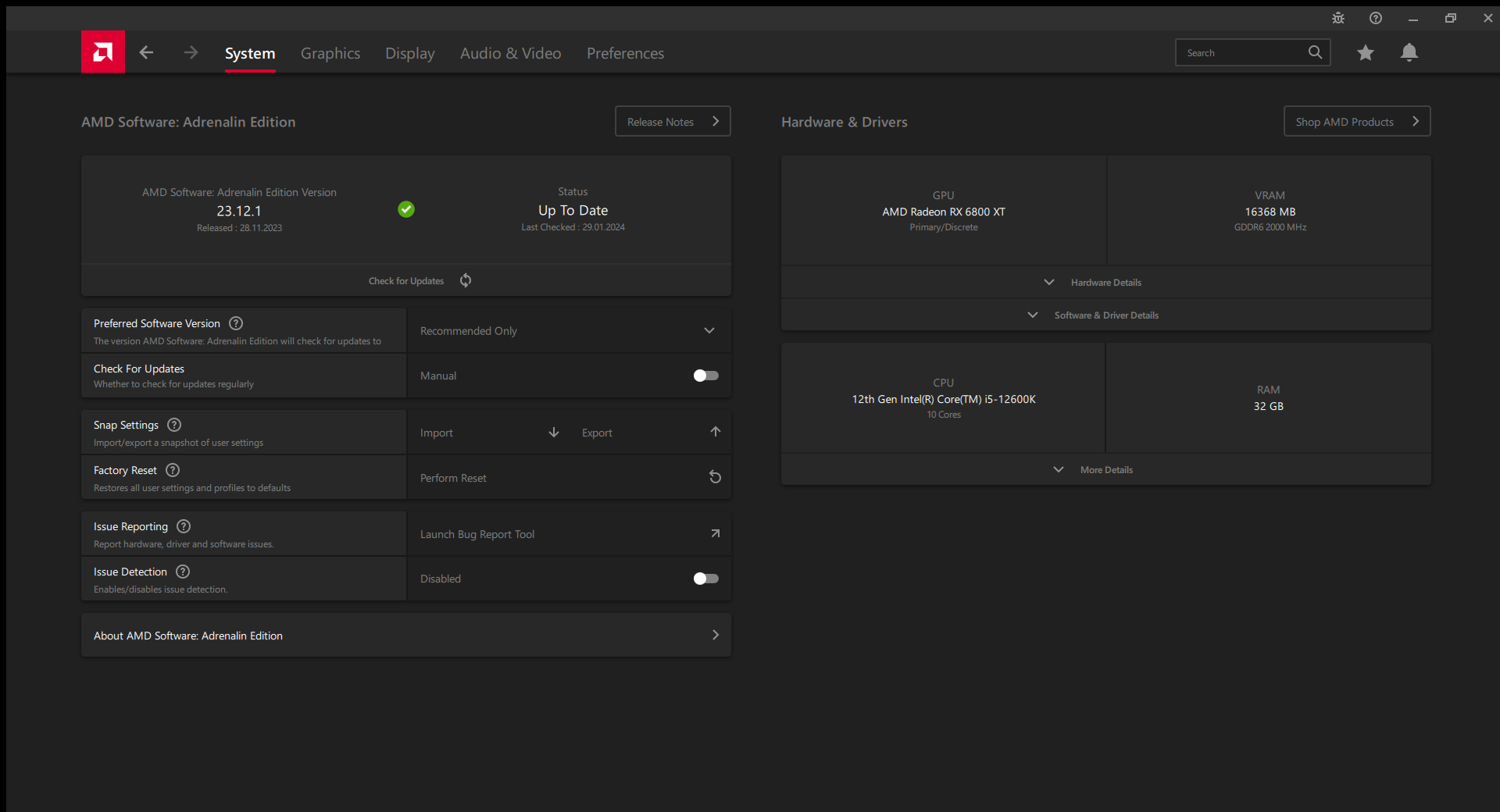Viewport: 1500px width, 812px height.
Task: Minimize the AMD Software window
Action: pos(1413,18)
